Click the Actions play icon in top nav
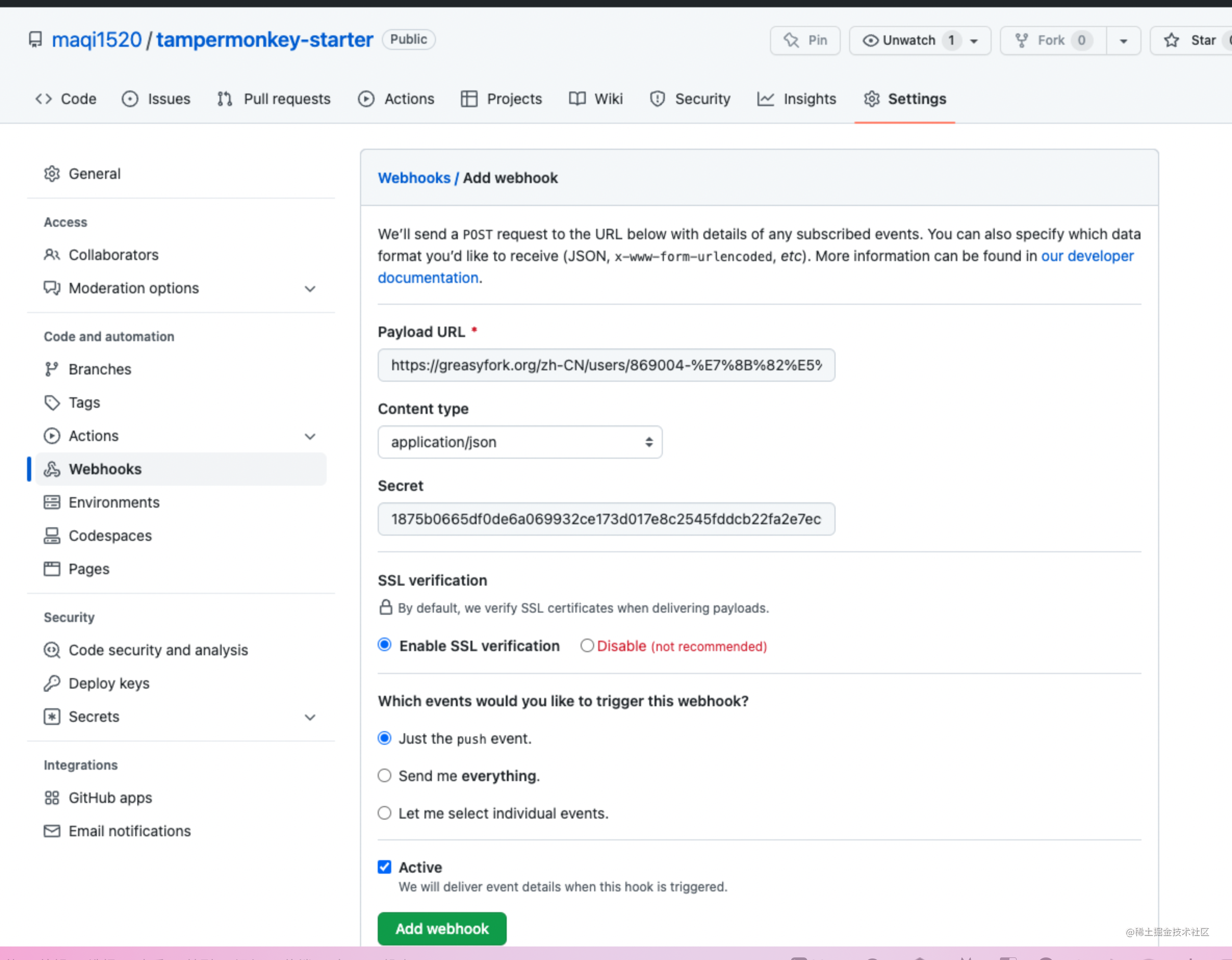Image resolution: width=1232 pixels, height=960 pixels. [366, 99]
